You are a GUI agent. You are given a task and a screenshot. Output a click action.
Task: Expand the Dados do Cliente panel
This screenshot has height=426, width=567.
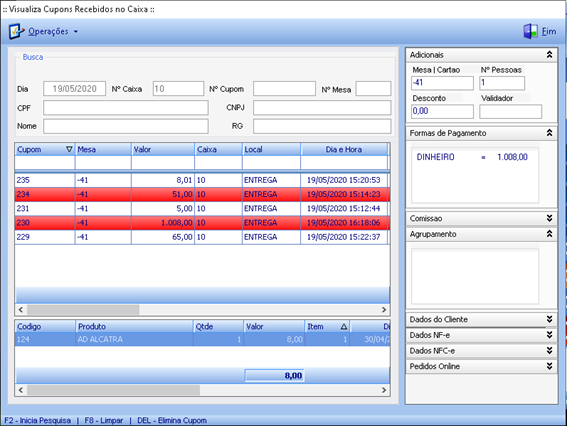click(x=549, y=319)
